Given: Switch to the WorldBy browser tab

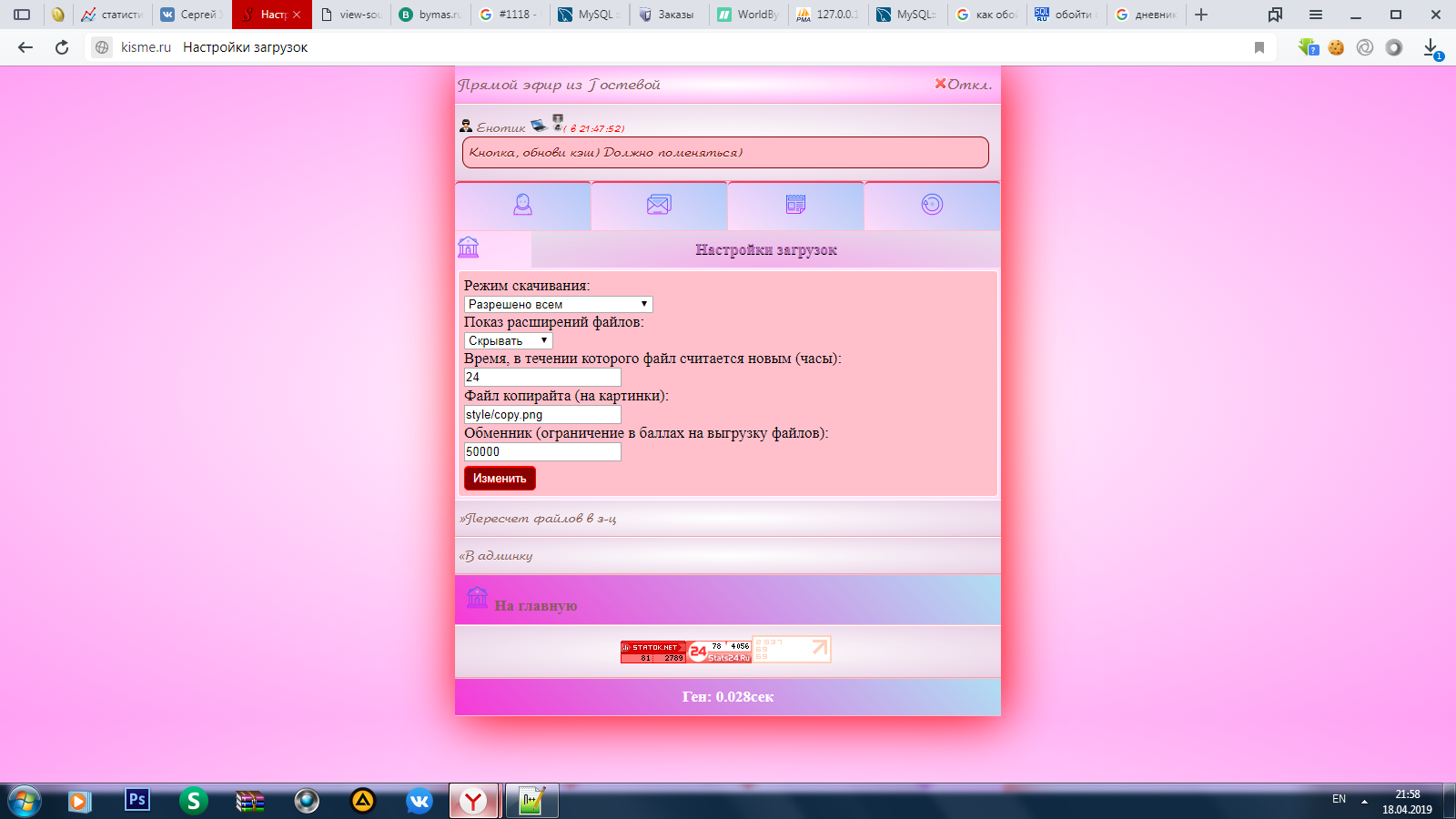Looking at the screenshot, I should pos(747,15).
